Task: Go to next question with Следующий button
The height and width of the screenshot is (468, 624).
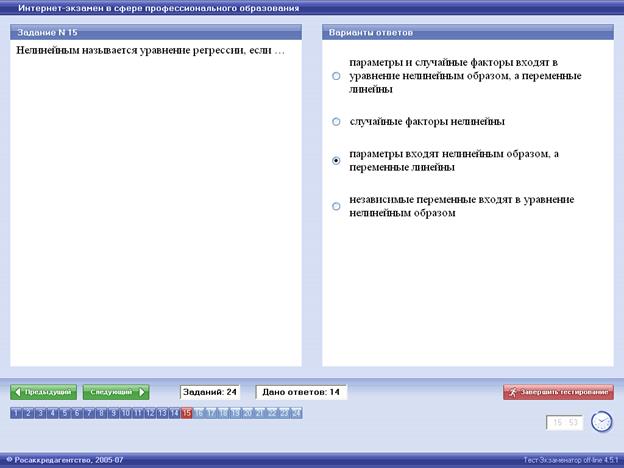Action: (x=116, y=392)
